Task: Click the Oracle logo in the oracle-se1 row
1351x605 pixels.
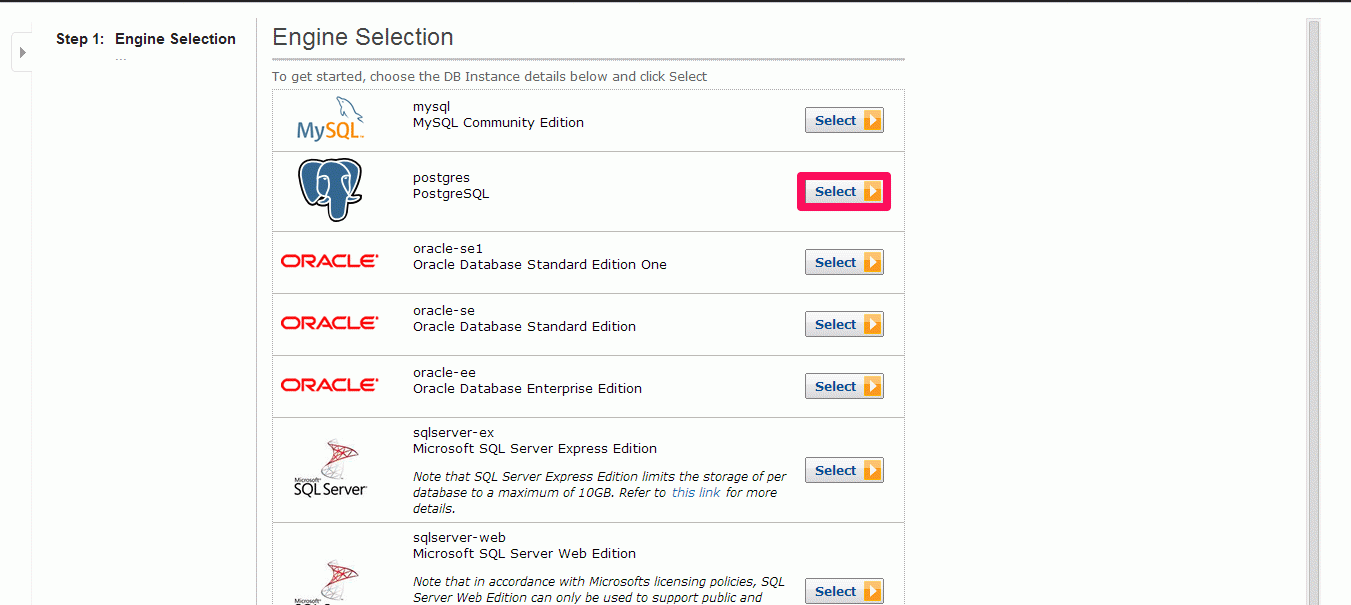Action: [x=330, y=261]
